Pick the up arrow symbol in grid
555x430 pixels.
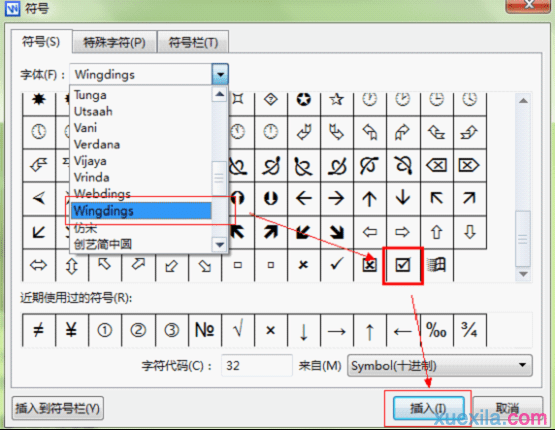pos(369,198)
